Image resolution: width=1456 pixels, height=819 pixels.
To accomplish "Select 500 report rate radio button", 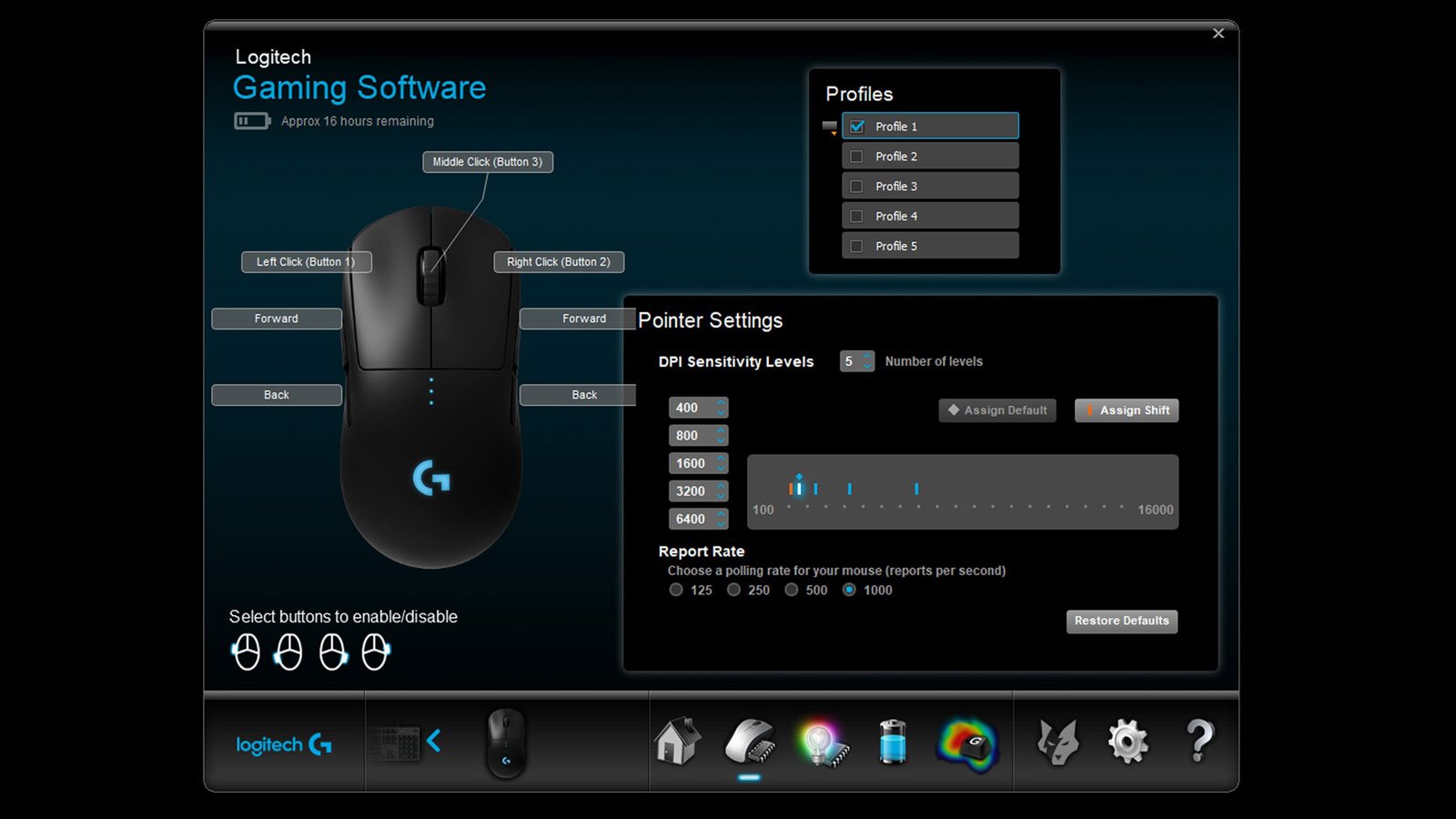I will (792, 590).
